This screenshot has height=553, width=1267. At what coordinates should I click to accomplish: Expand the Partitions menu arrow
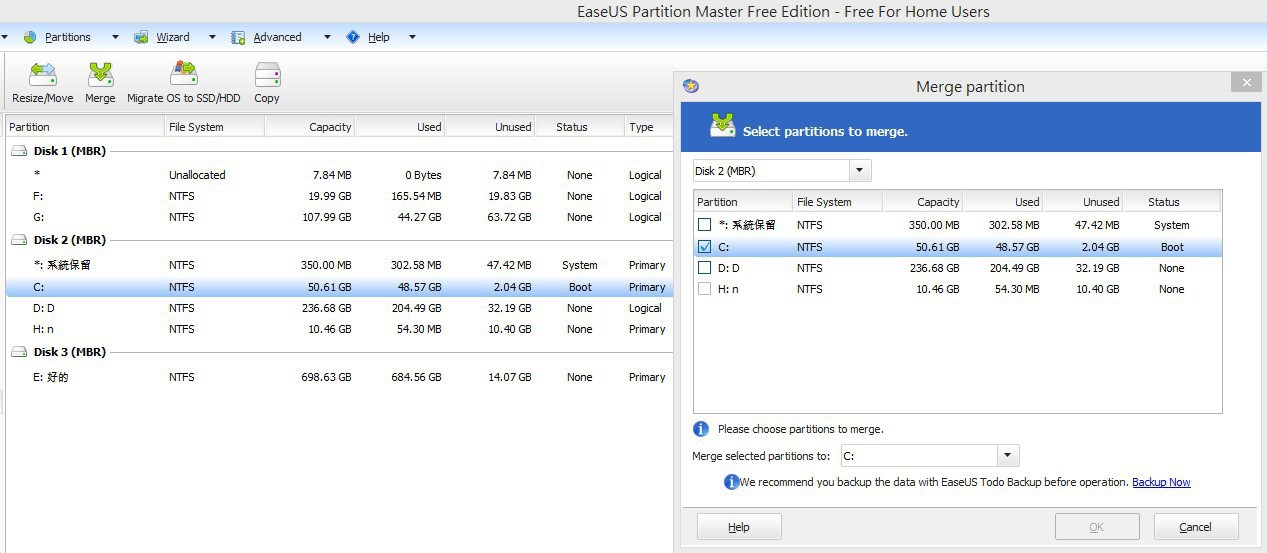point(115,37)
